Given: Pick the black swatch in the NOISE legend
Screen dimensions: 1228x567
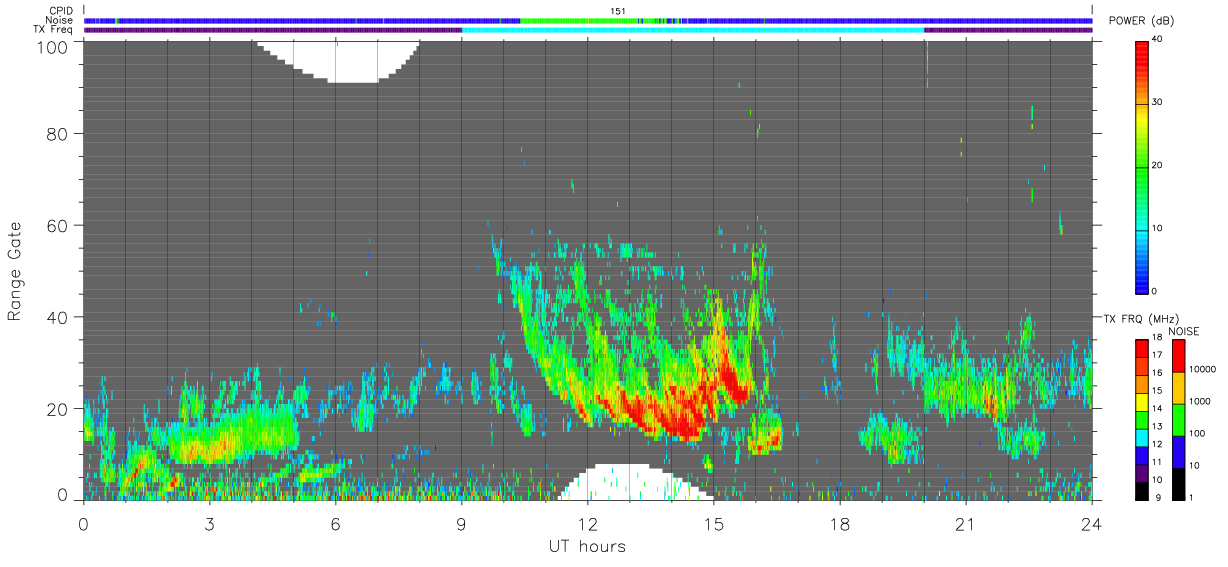Looking at the screenshot, I should 1177,484.
